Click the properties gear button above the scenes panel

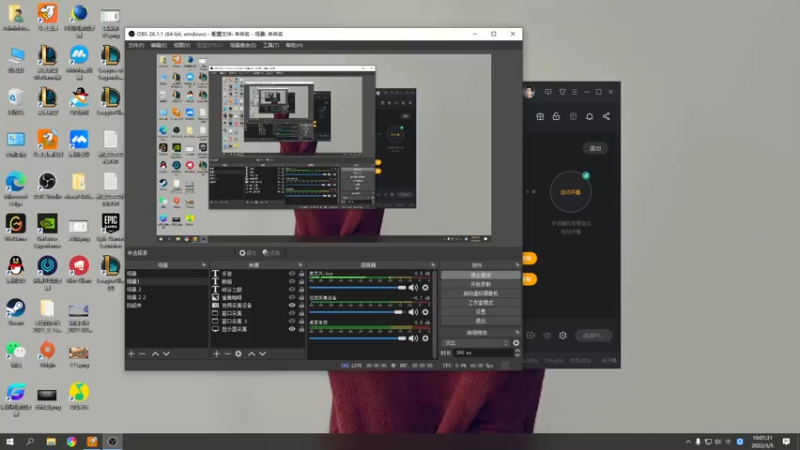coord(247,253)
